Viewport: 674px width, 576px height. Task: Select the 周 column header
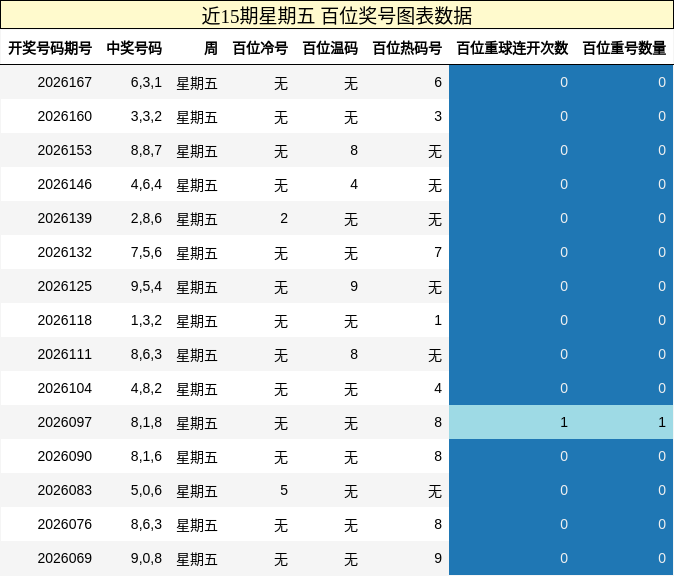[x=211, y=48]
